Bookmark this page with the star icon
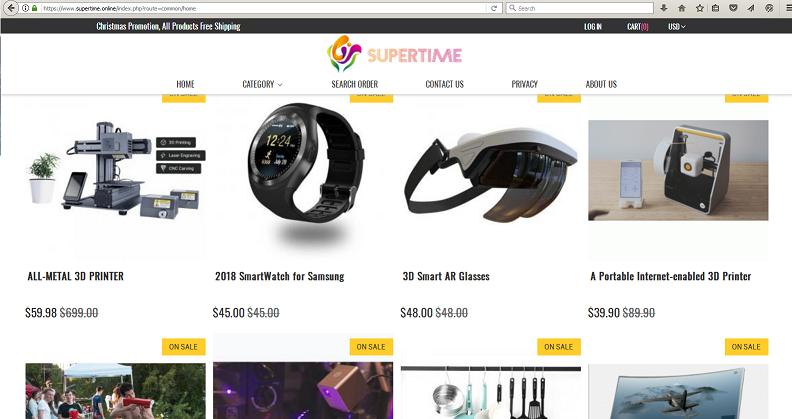The height and width of the screenshot is (419, 792). (x=700, y=8)
